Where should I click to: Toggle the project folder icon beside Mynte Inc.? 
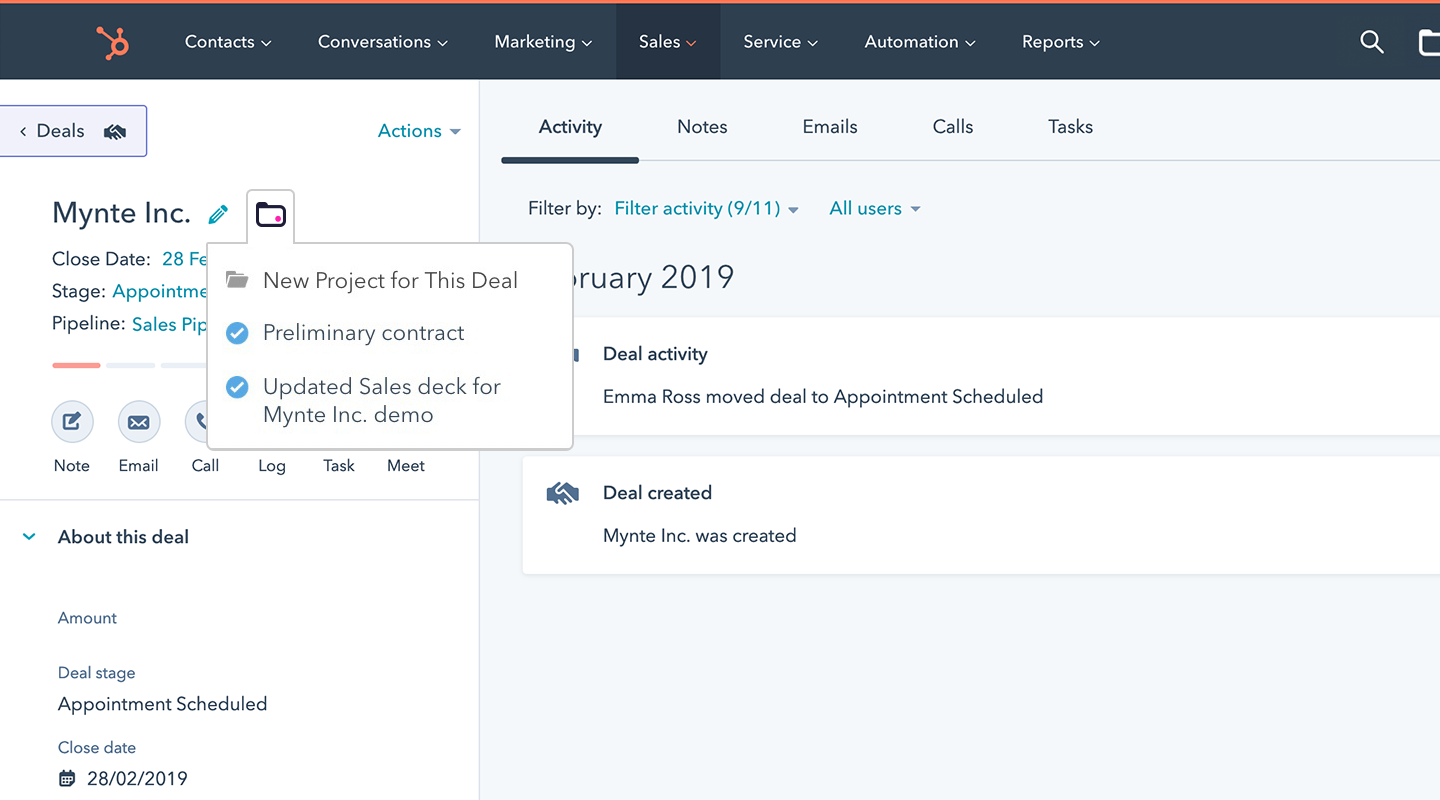(271, 214)
